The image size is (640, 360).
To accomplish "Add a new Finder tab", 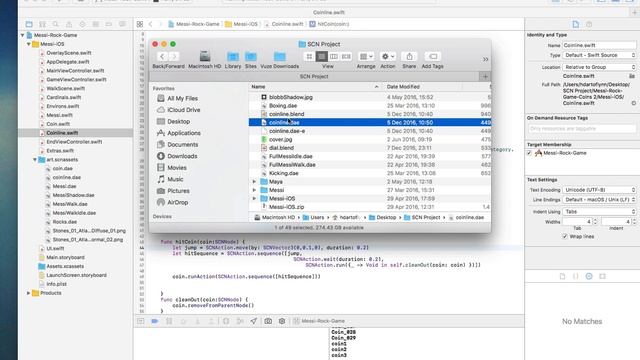I will pyautogui.click(x=485, y=76).
